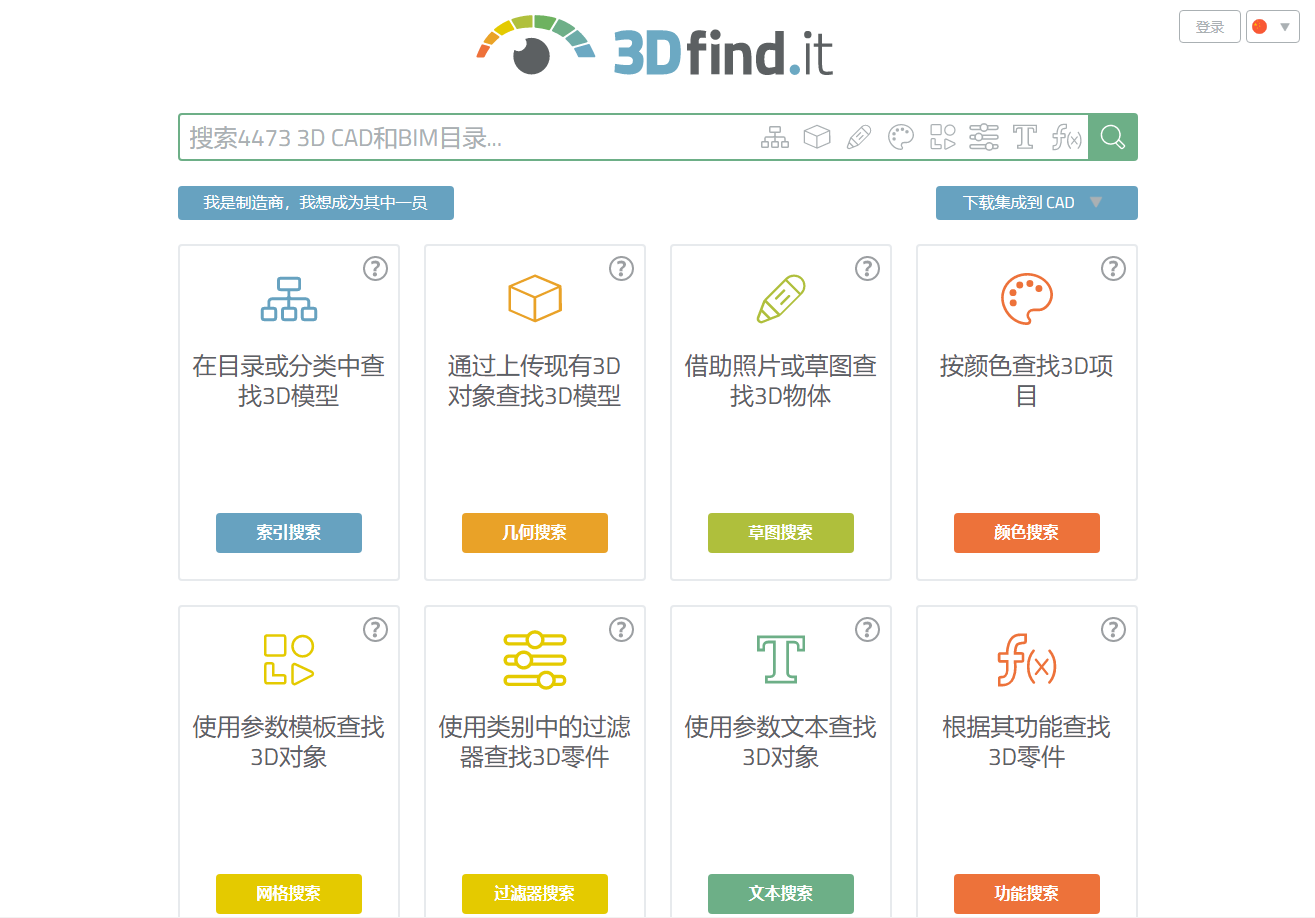Screen dimensions: 1315x918
Task: Select the text search T icon in search bar
Action: pyautogui.click(x=1024, y=137)
